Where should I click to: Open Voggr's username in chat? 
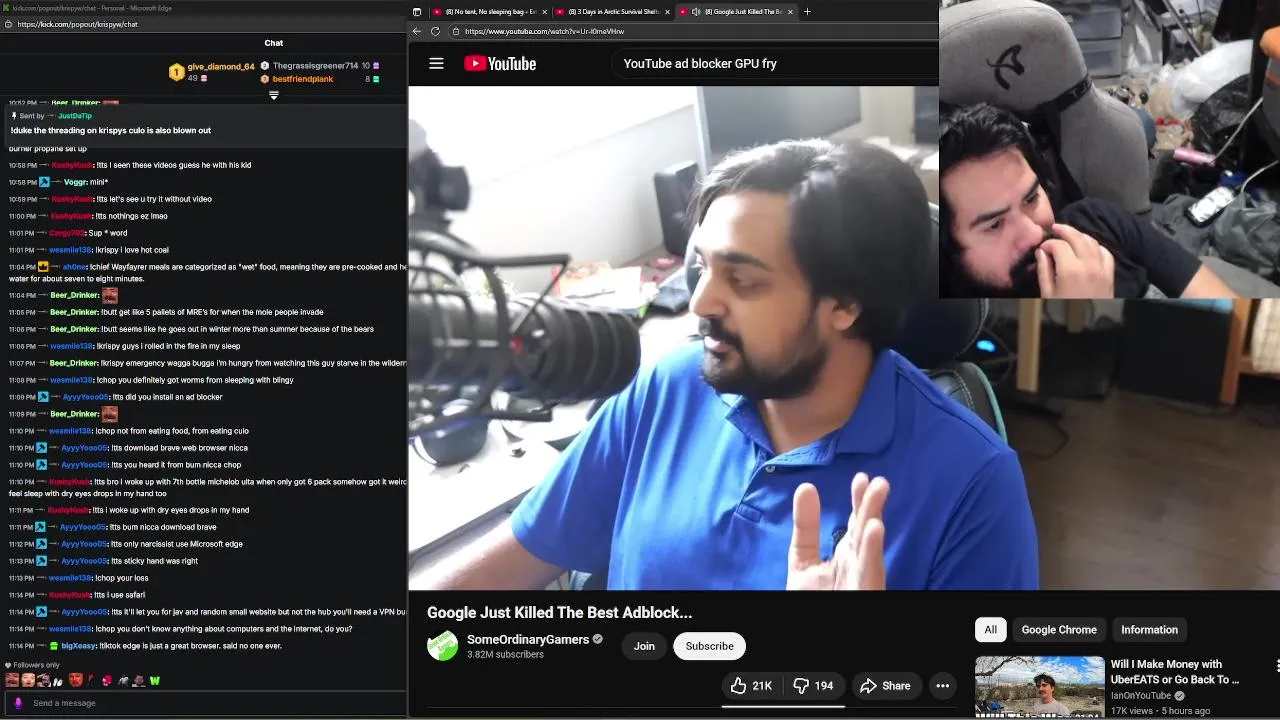coord(75,182)
